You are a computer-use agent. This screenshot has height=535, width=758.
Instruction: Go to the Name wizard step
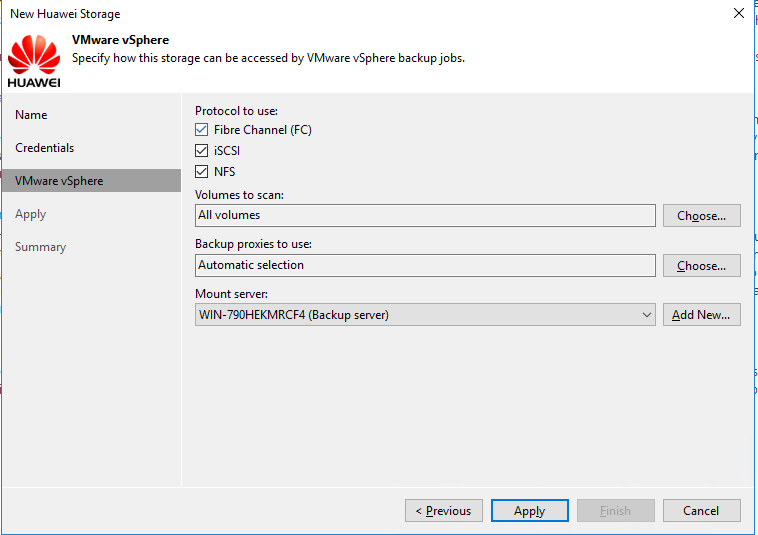(31, 115)
